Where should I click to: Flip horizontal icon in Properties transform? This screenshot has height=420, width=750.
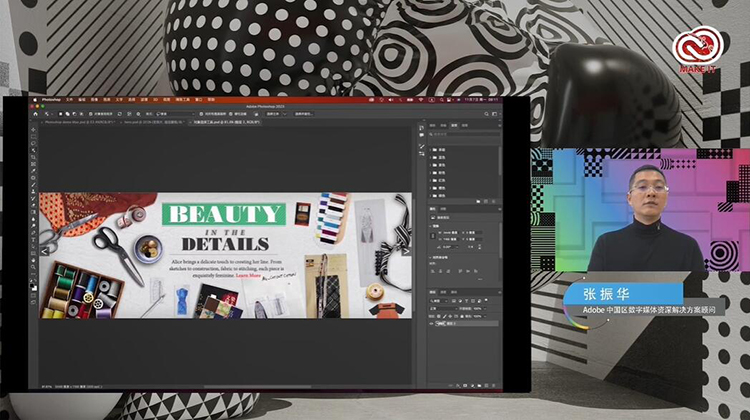click(471, 247)
